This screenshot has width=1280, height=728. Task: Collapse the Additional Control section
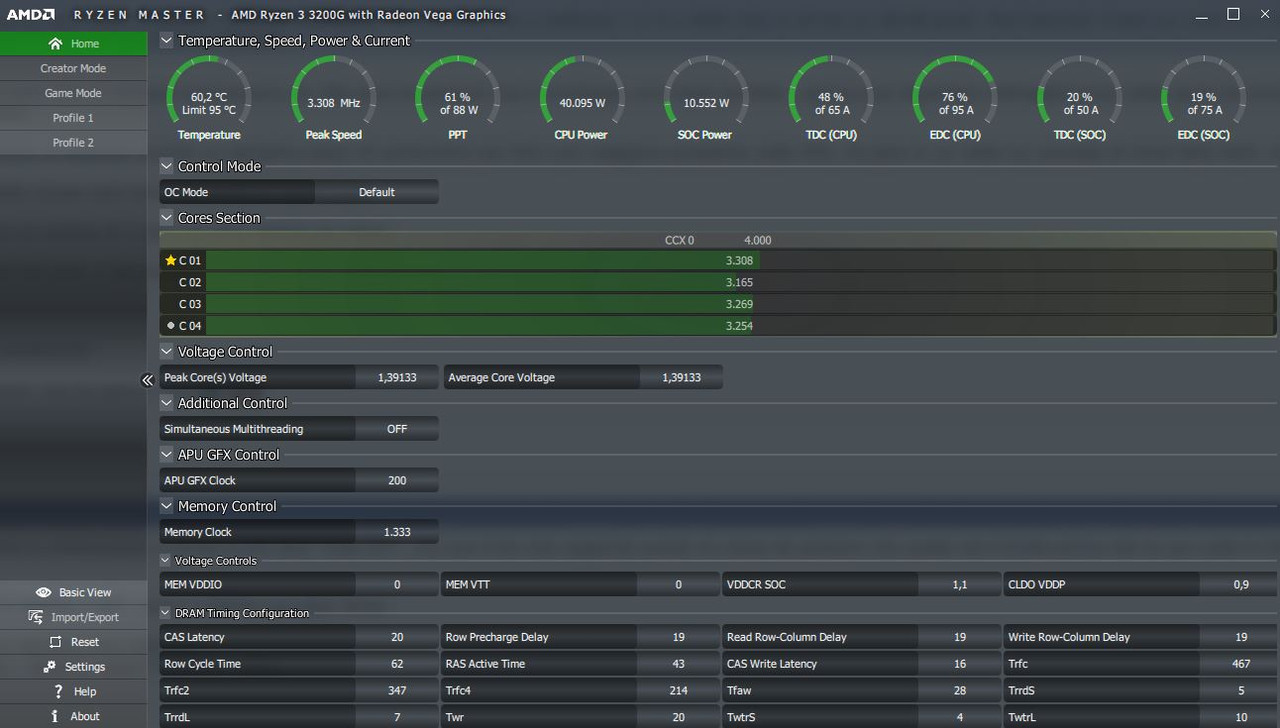point(166,403)
